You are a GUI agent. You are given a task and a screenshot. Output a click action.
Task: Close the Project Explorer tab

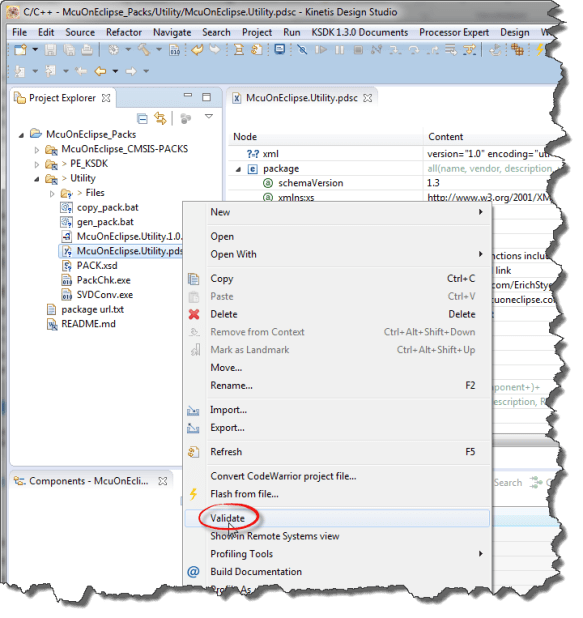(x=106, y=98)
